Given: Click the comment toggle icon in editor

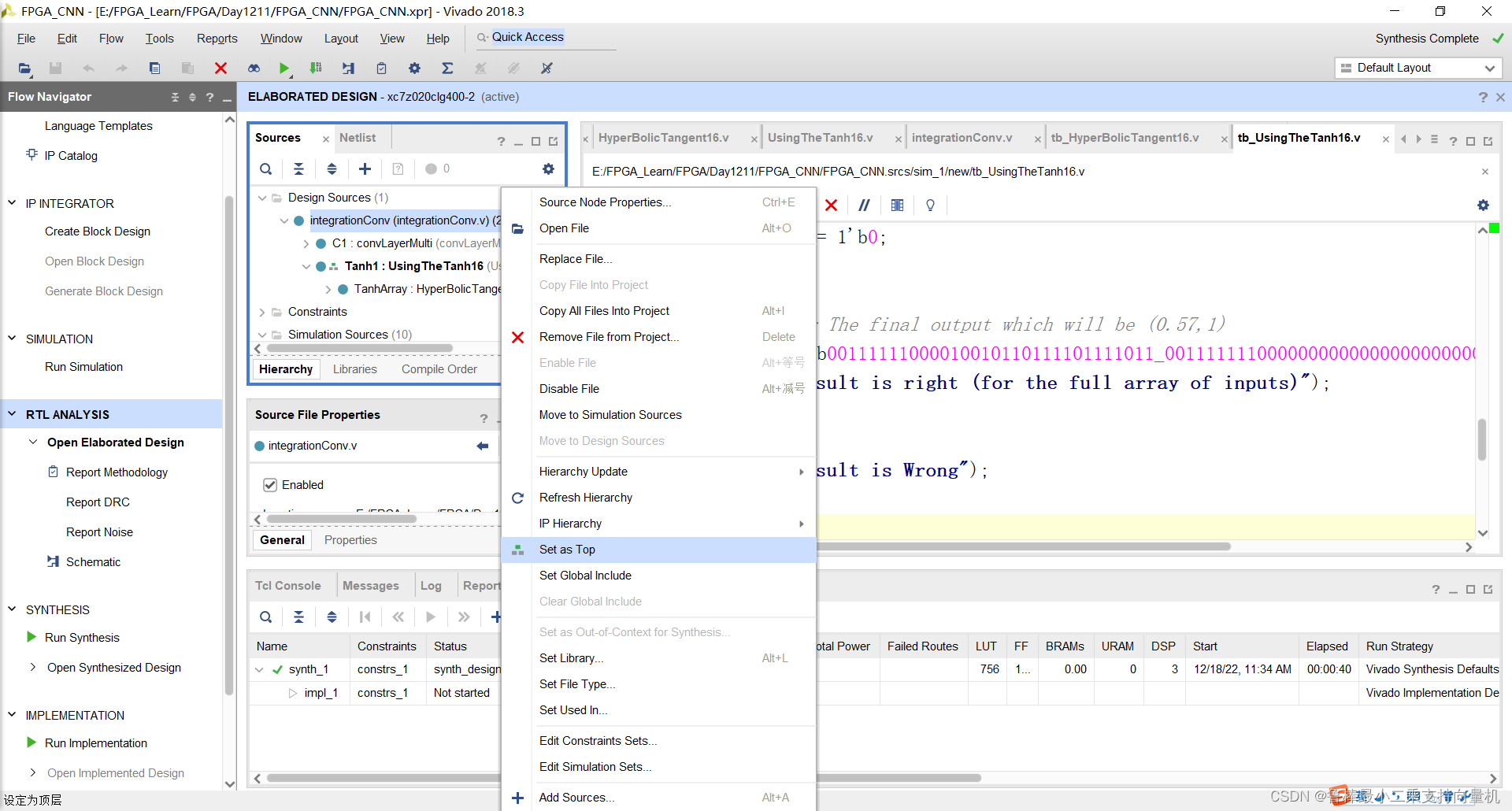Looking at the screenshot, I should pos(864,205).
